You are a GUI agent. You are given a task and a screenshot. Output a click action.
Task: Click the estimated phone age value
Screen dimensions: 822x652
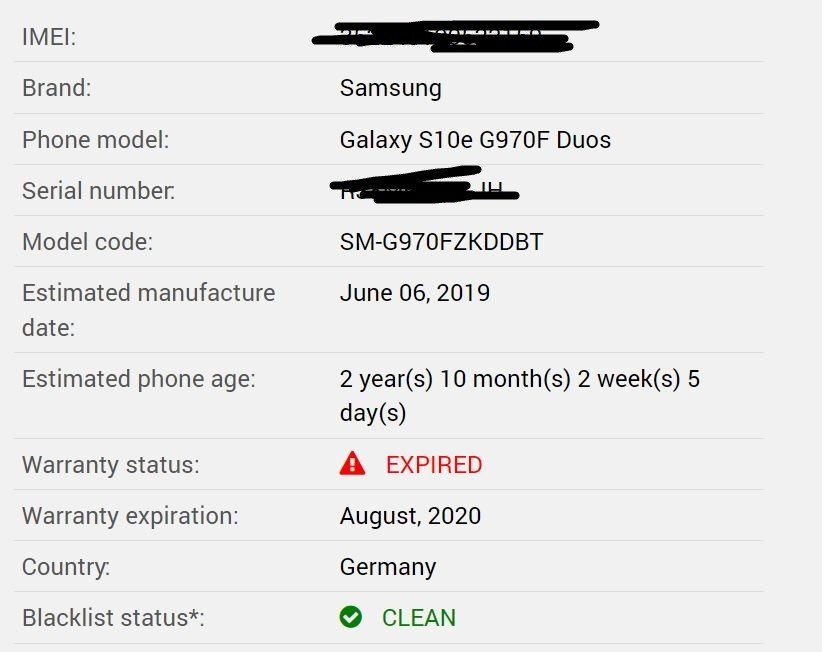click(520, 396)
